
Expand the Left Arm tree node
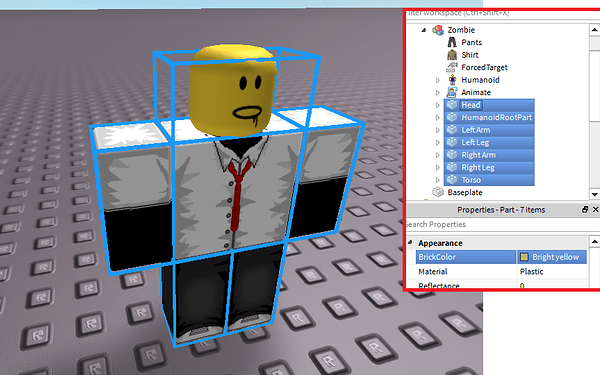tap(438, 130)
